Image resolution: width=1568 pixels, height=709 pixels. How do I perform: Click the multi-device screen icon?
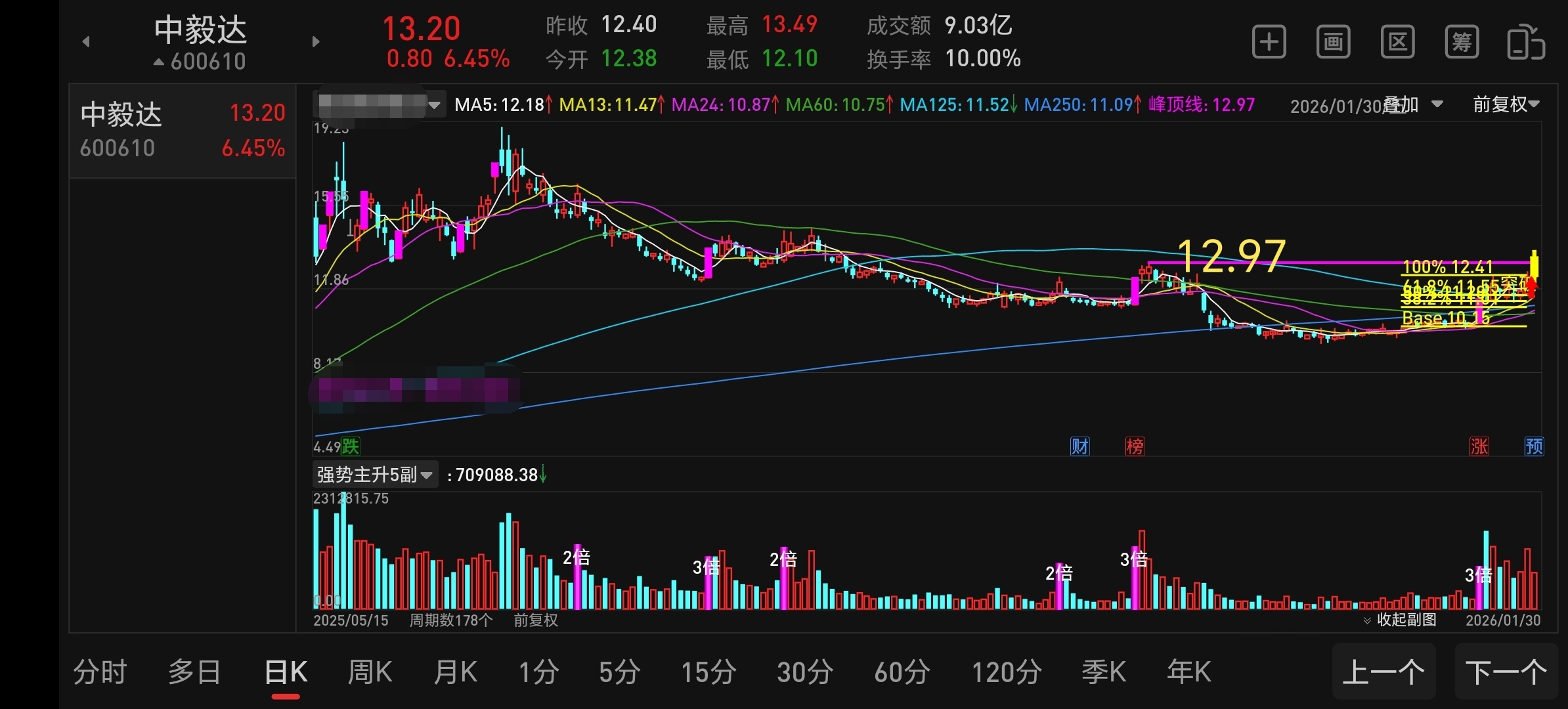pos(1525,43)
